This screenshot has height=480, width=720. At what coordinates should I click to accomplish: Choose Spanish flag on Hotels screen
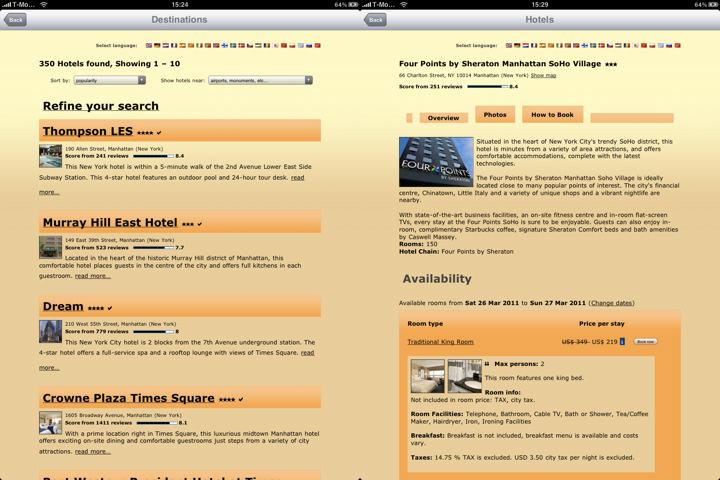coord(542,45)
